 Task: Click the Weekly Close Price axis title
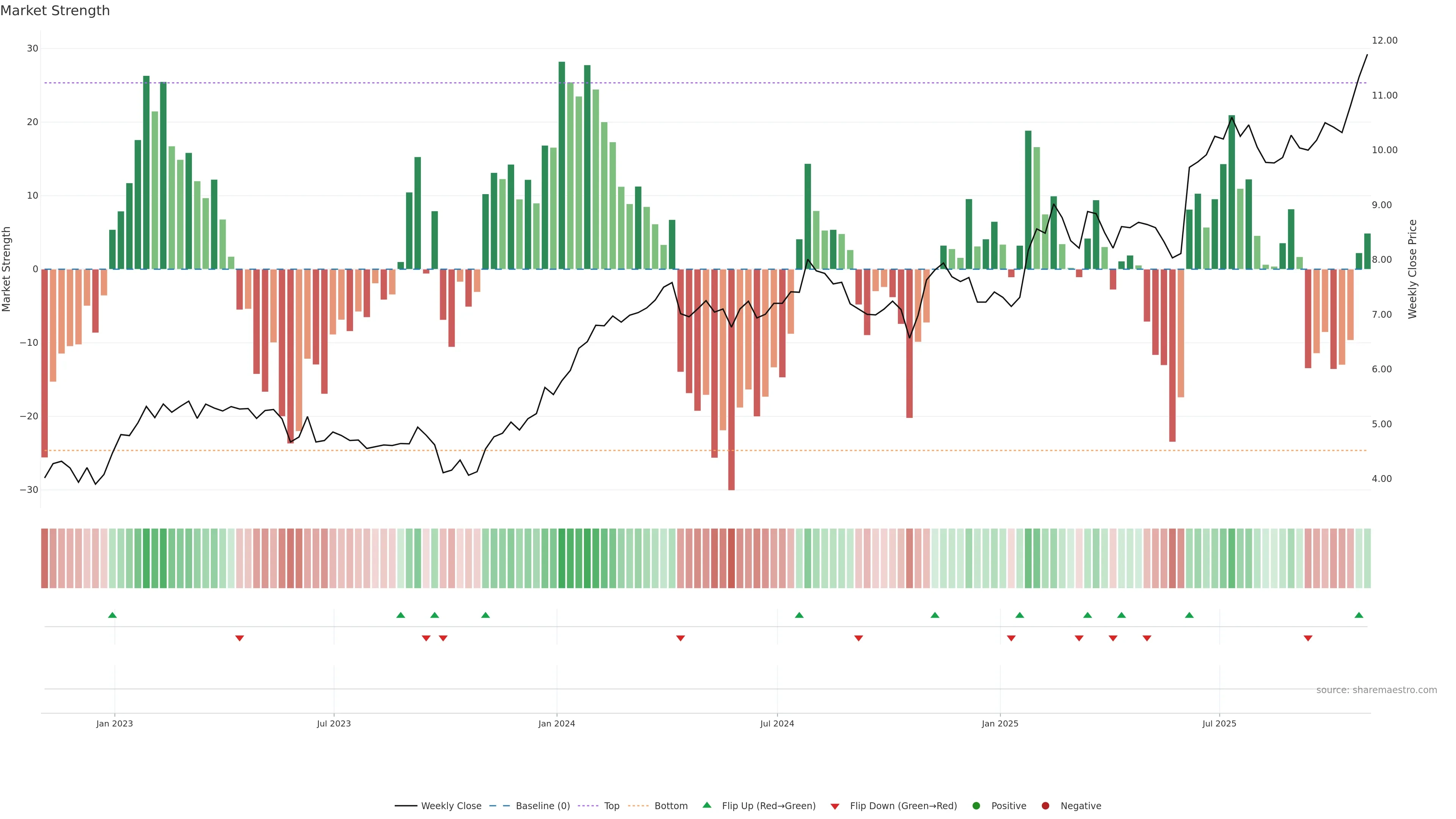click(x=1412, y=269)
